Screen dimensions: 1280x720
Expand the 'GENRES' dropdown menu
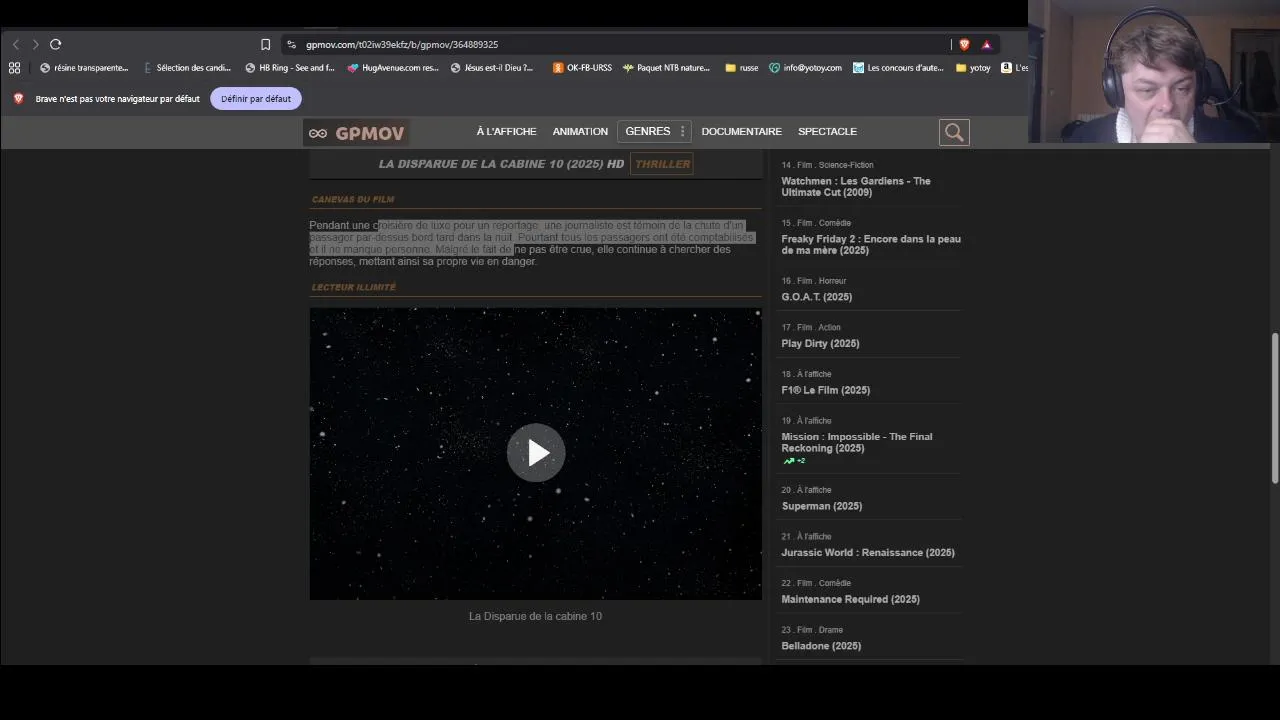click(x=655, y=132)
